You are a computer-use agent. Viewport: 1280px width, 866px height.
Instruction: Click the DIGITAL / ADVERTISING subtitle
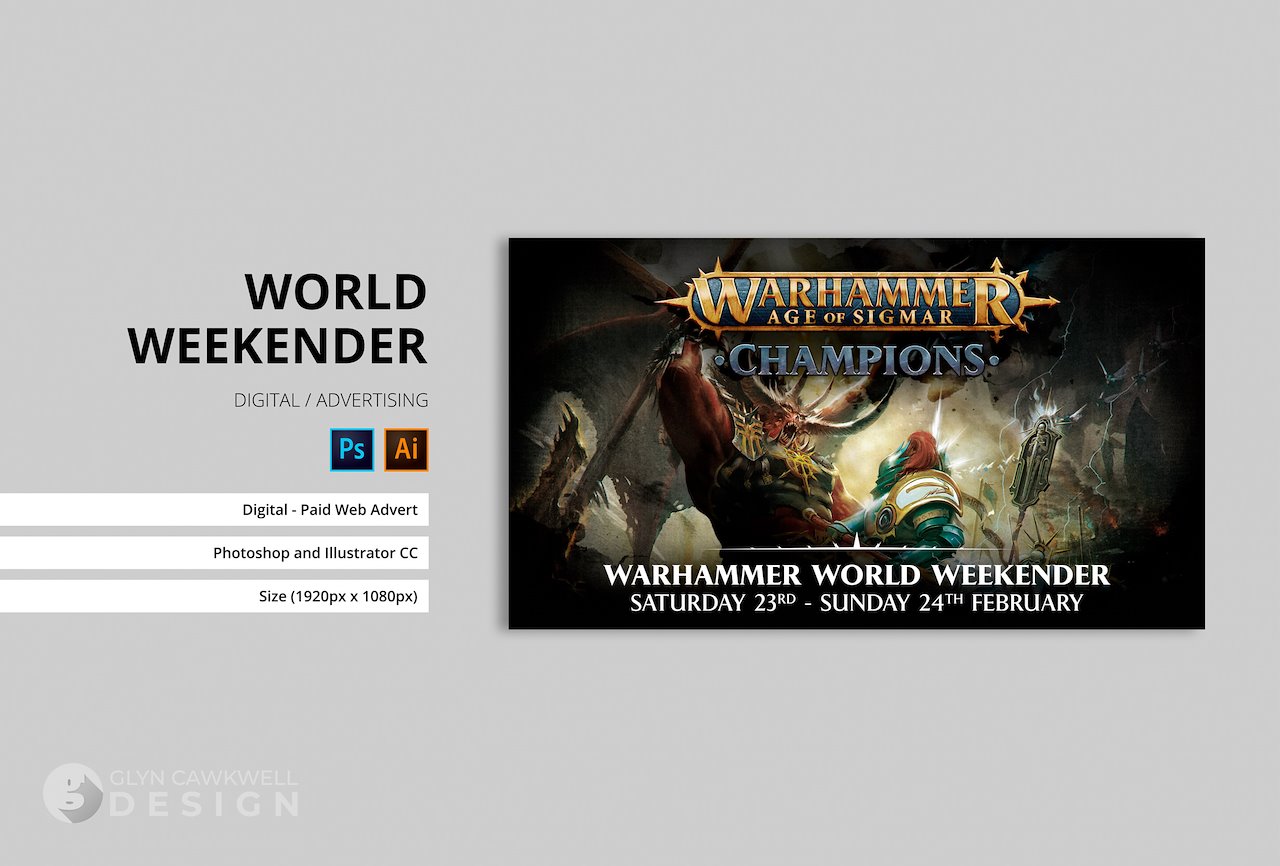point(331,400)
